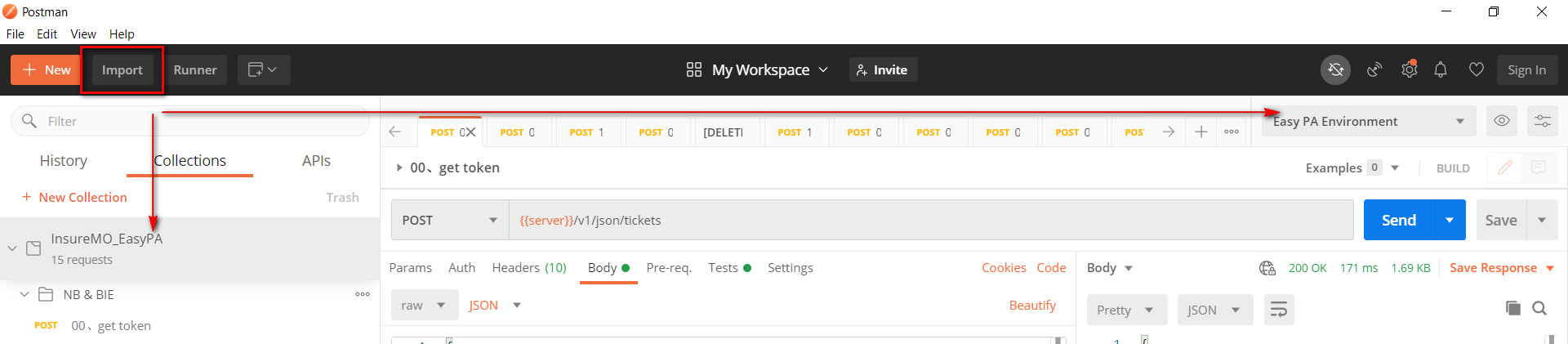The height and width of the screenshot is (344, 1568).
Task: Collapse the NB & BIE folder
Action: [x=24, y=294]
